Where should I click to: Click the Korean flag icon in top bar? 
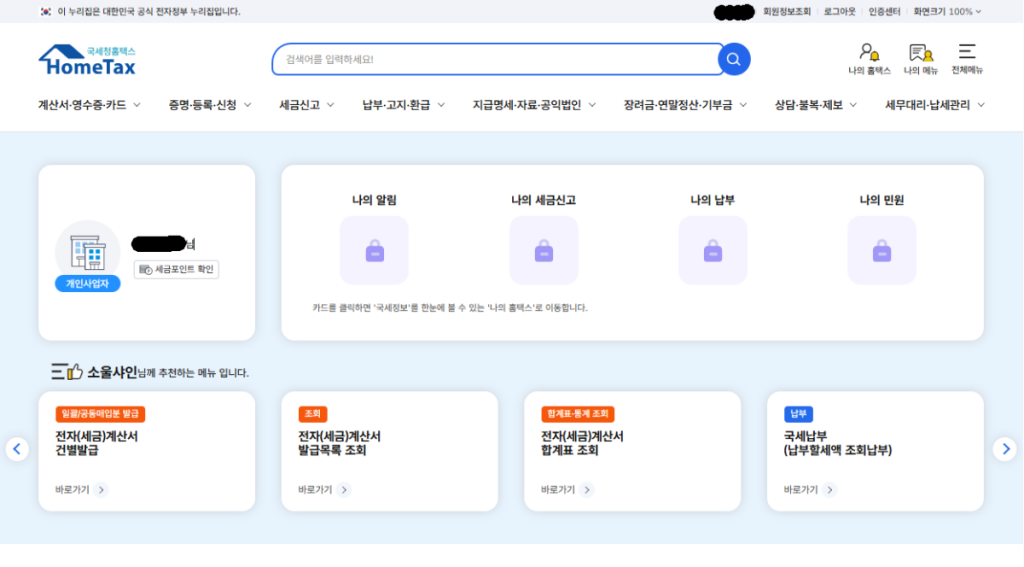pyautogui.click(x=46, y=12)
